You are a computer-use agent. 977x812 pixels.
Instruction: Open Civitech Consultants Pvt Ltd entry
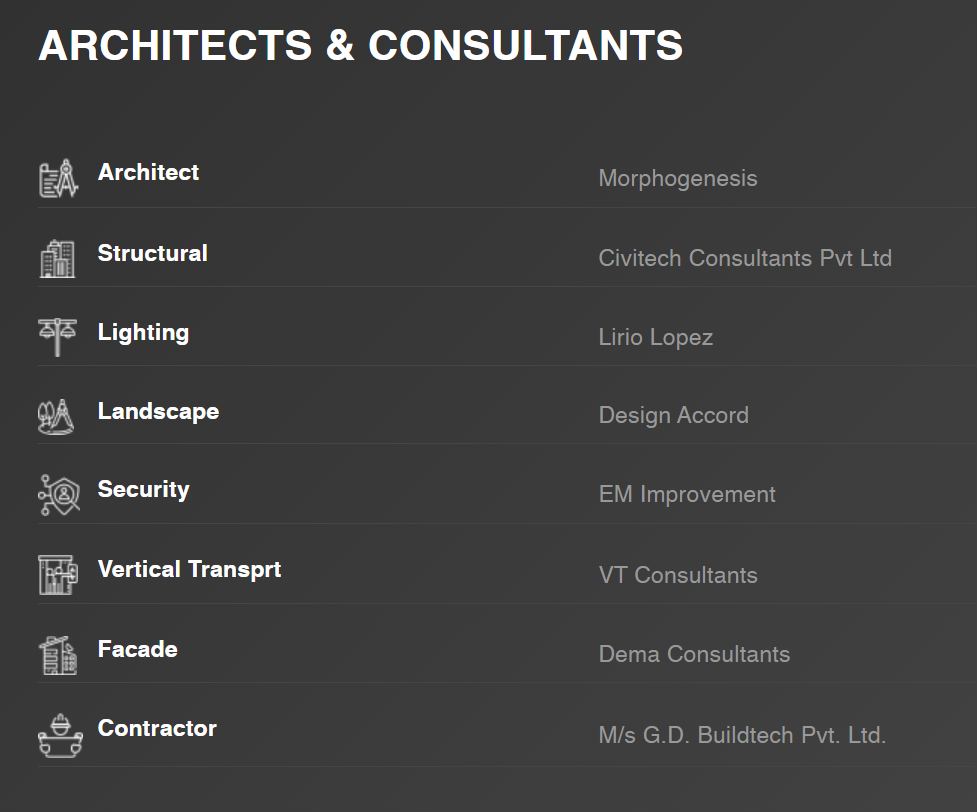745,258
